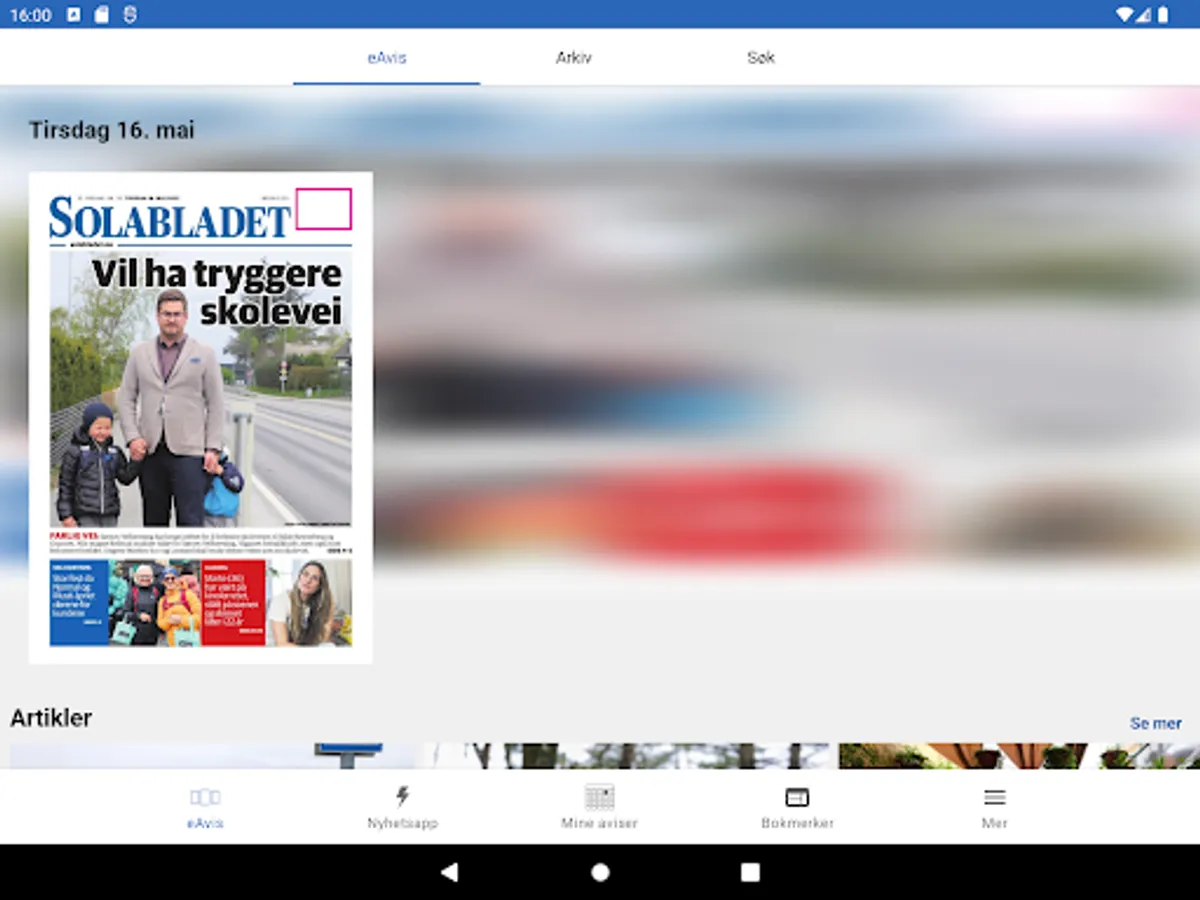
Task: Tap the Android back button
Action: click(x=450, y=872)
